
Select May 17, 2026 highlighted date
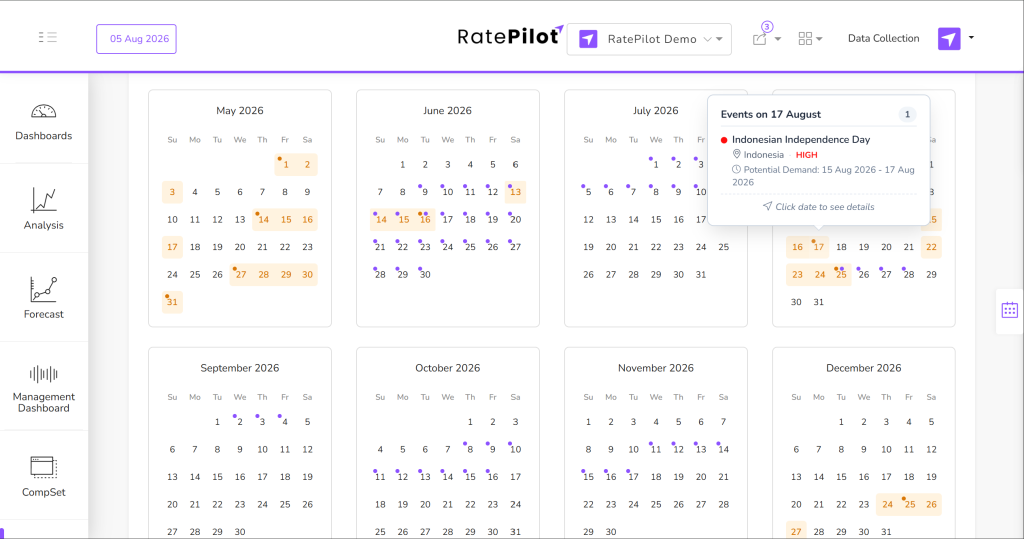[172, 247]
